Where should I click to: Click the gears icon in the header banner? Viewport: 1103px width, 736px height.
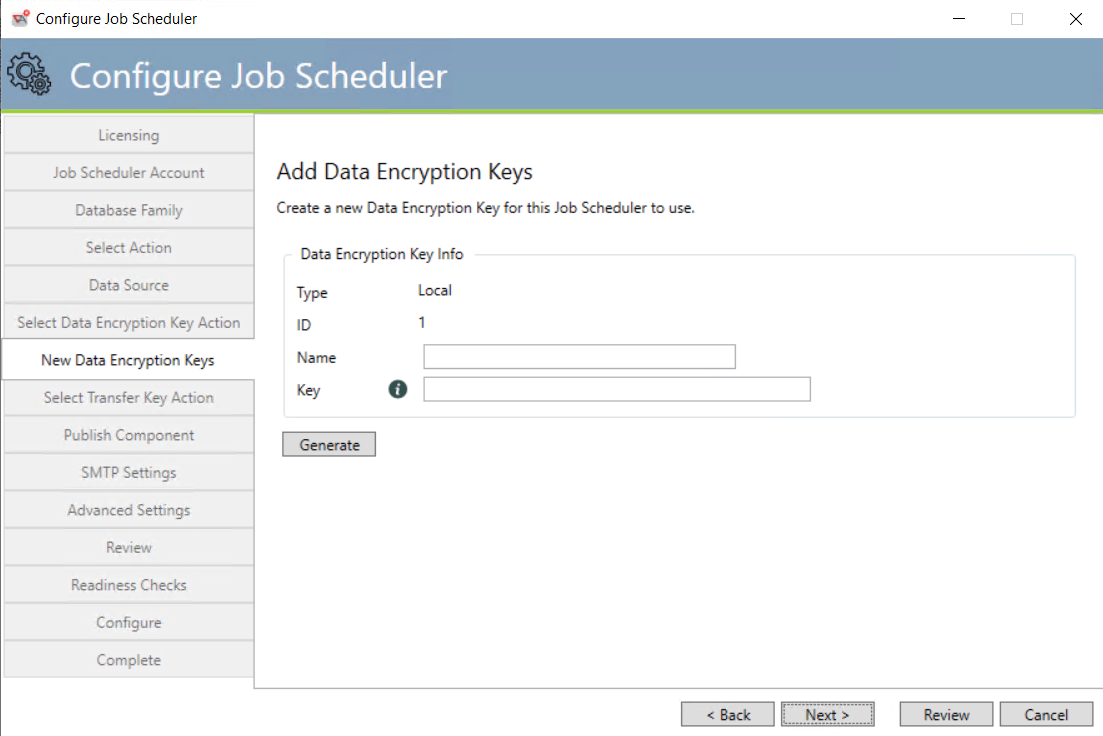click(x=29, y=73)
